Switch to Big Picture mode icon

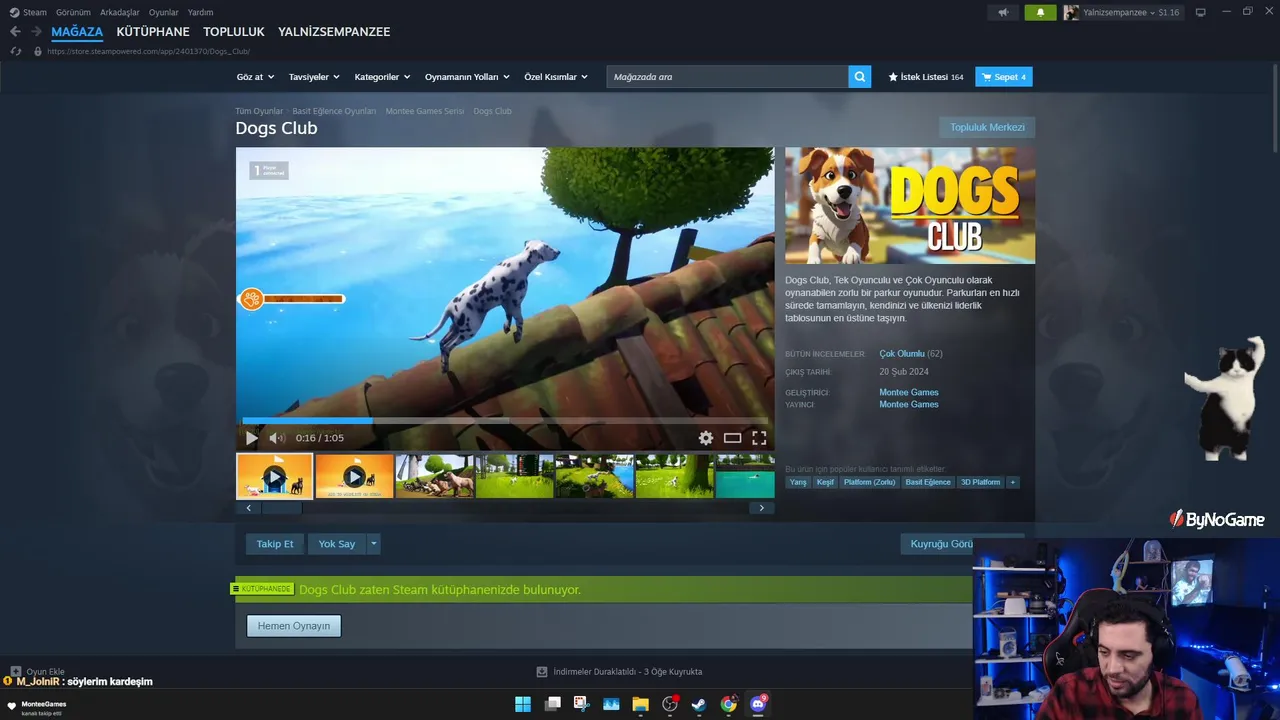tap(1201, 12)
